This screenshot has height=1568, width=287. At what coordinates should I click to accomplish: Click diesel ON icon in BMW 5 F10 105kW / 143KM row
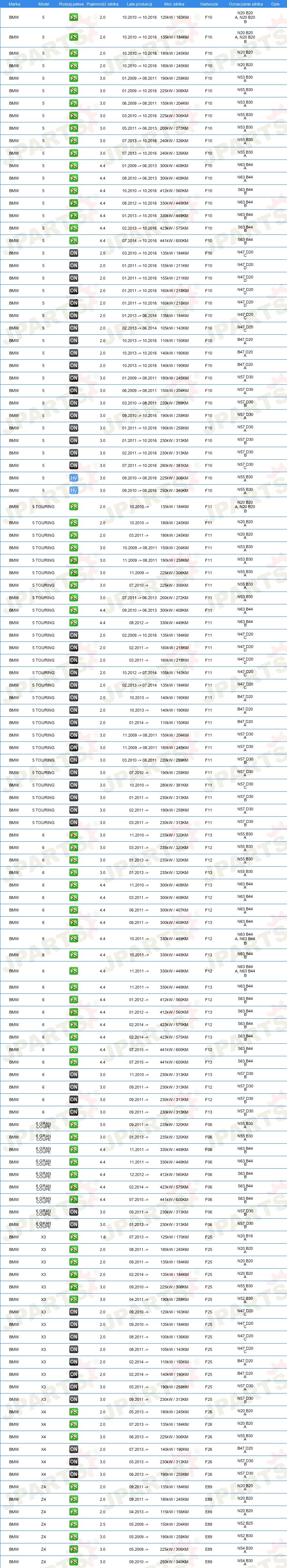(73, 328)
